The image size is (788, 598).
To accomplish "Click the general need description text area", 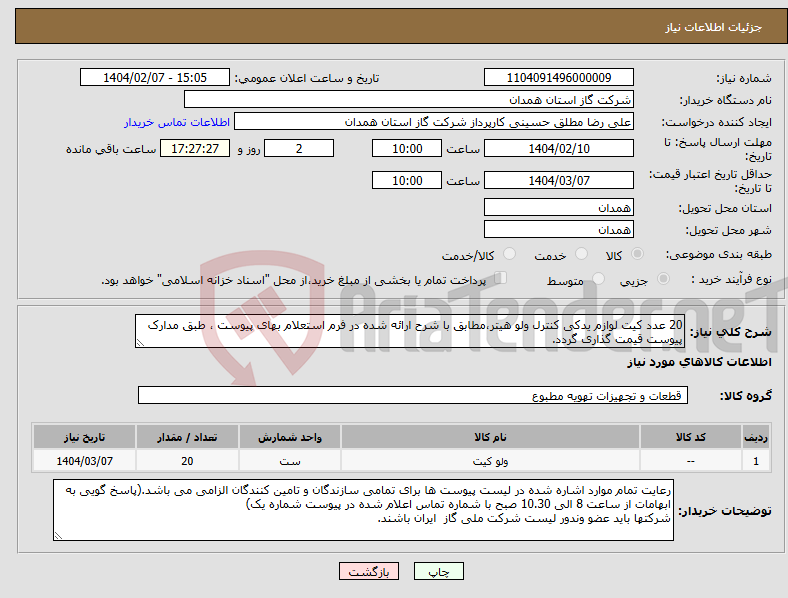I will [x=410, y=331].
